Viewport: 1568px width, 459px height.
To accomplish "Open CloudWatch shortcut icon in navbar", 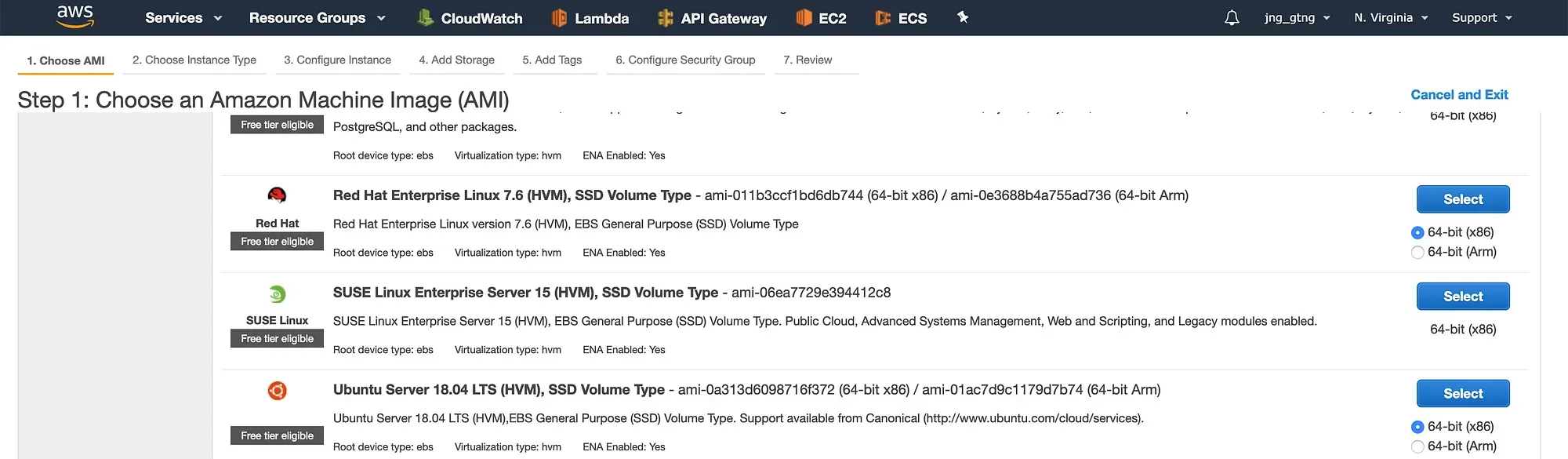I will pos(426,17).
